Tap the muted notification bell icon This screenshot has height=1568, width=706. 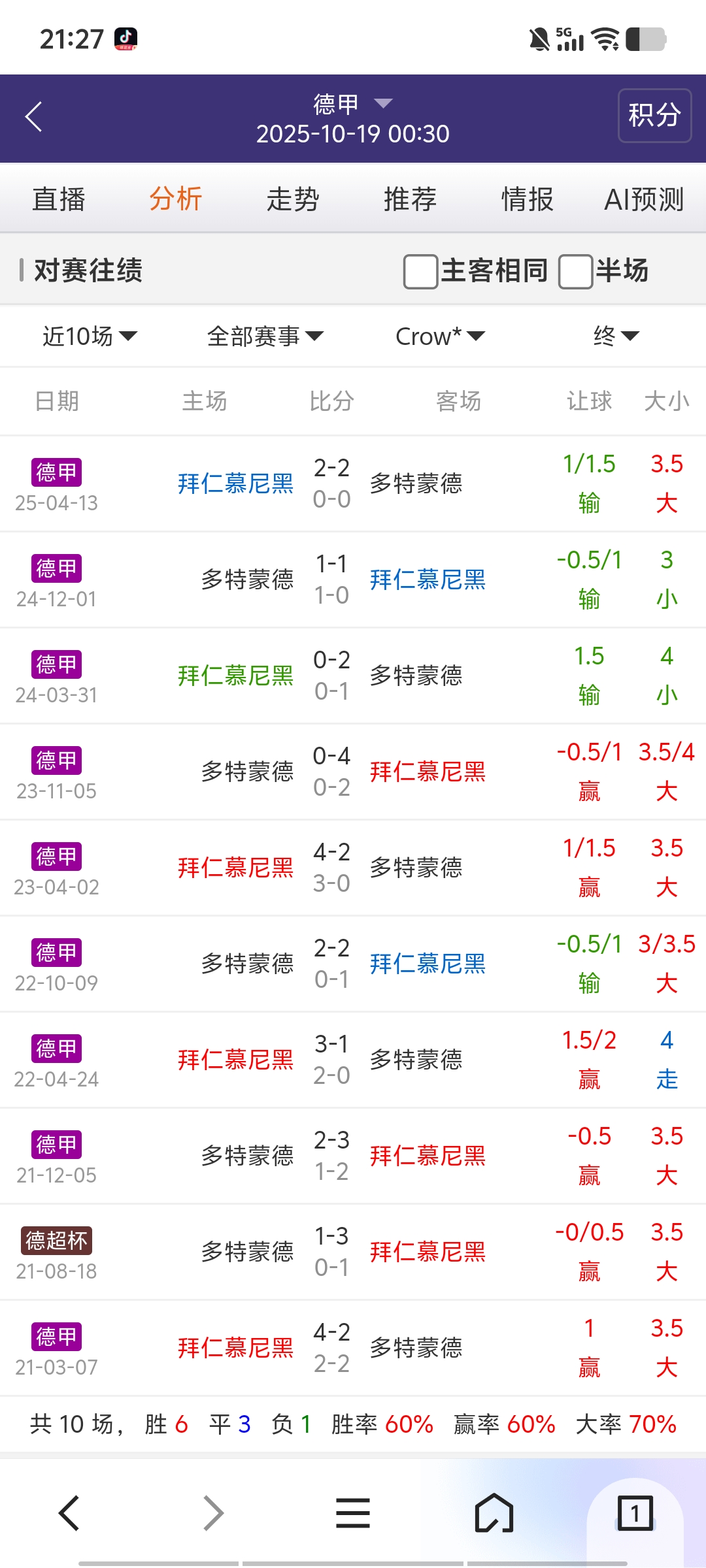(539, 39)
